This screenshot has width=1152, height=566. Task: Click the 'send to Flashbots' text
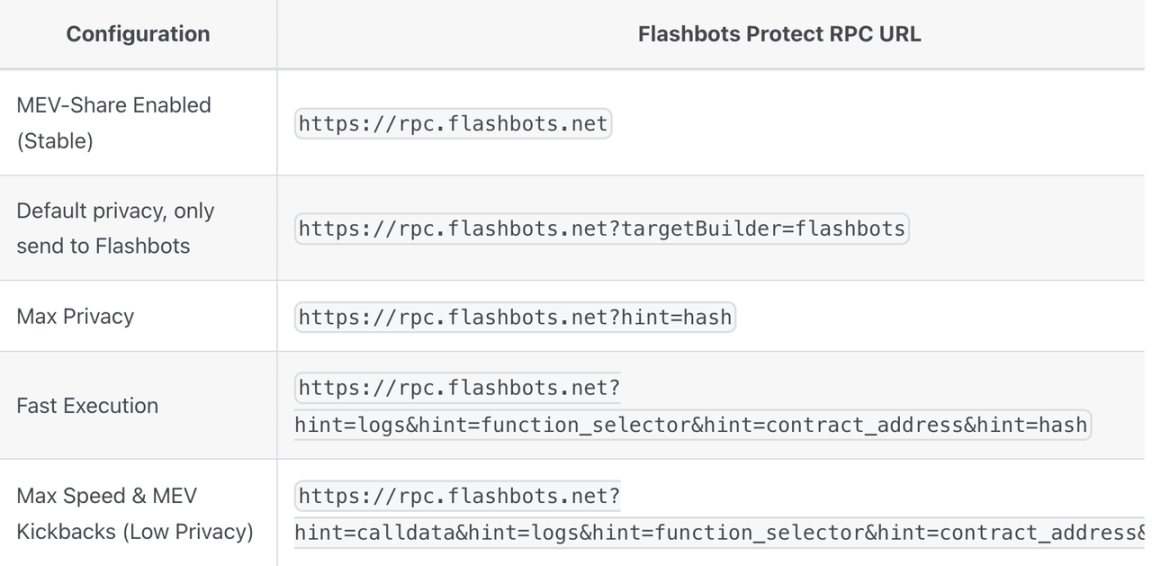103,246
